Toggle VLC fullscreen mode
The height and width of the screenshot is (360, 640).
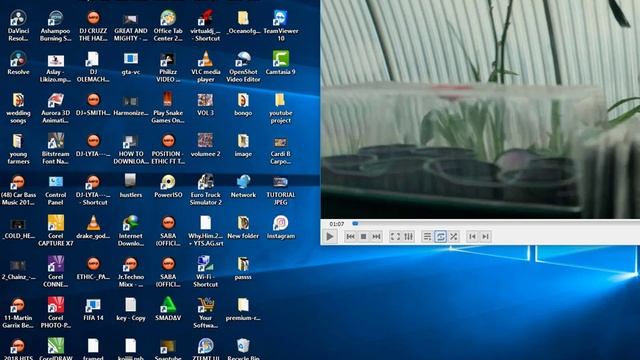point(395,236)
